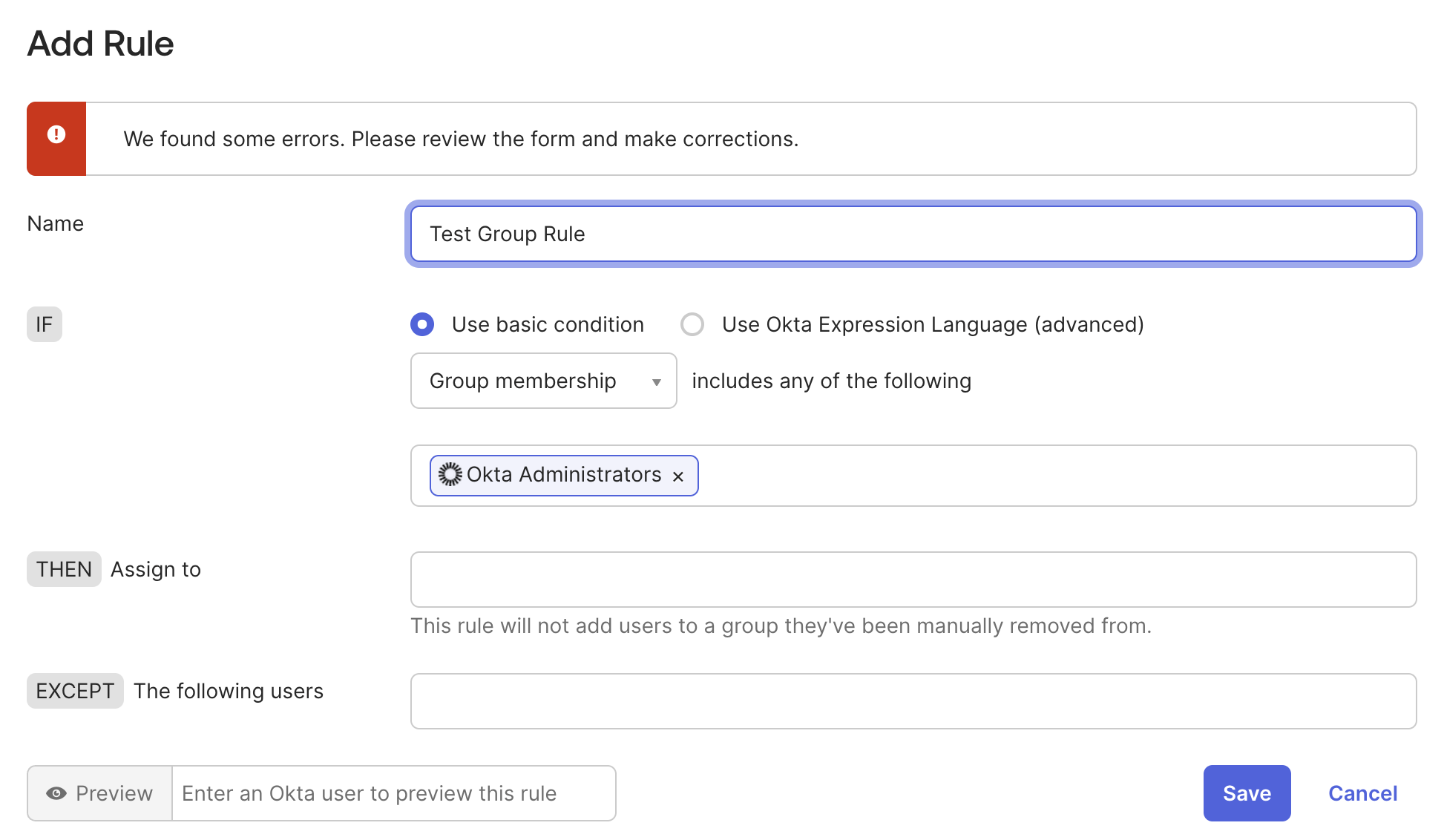Click the Preview eye icon
This screenshot has height=840, width=1444.
click(56, 793)
